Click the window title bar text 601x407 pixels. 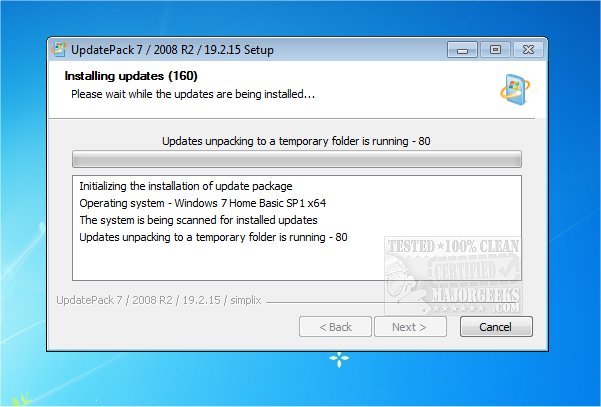tap(172, 50)
